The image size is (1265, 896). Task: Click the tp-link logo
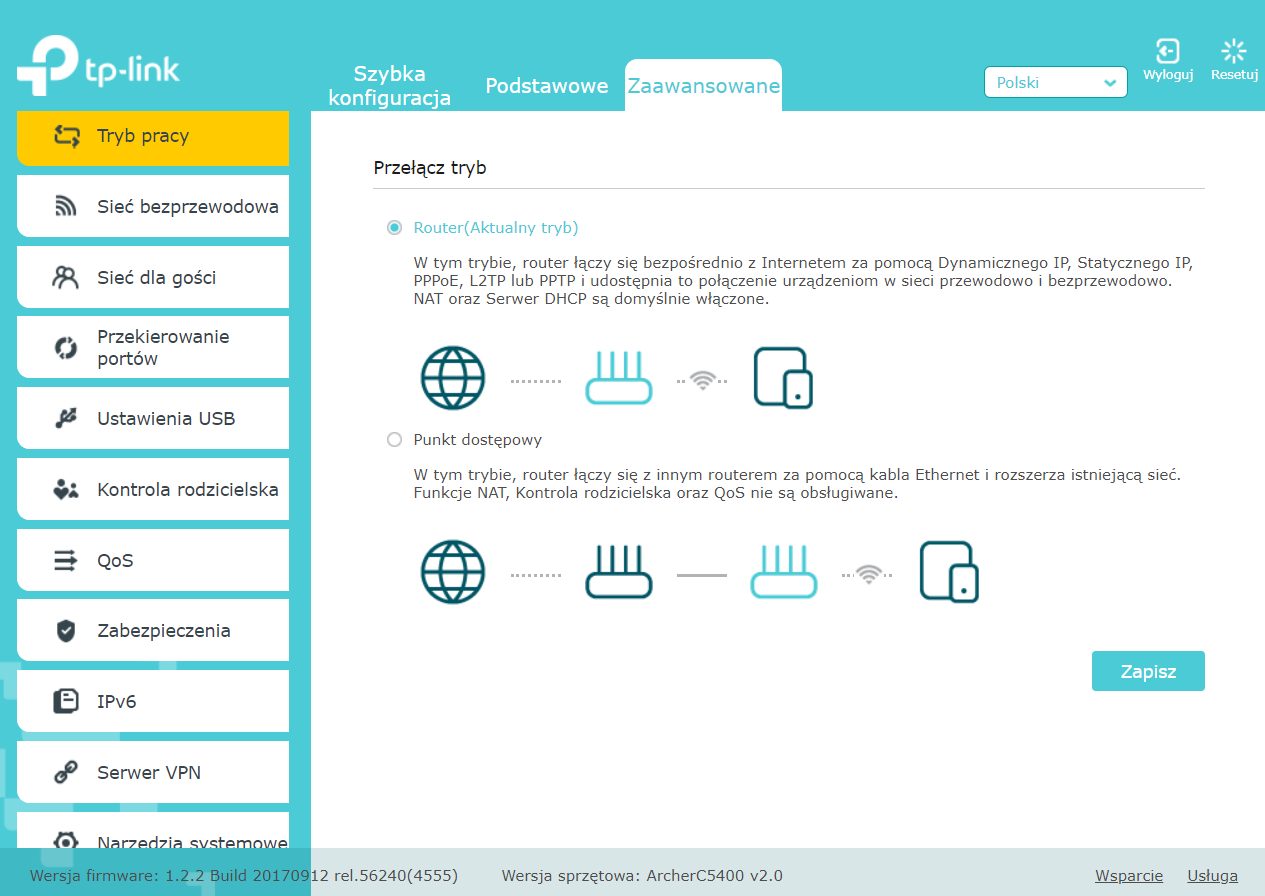pos(98,68)
